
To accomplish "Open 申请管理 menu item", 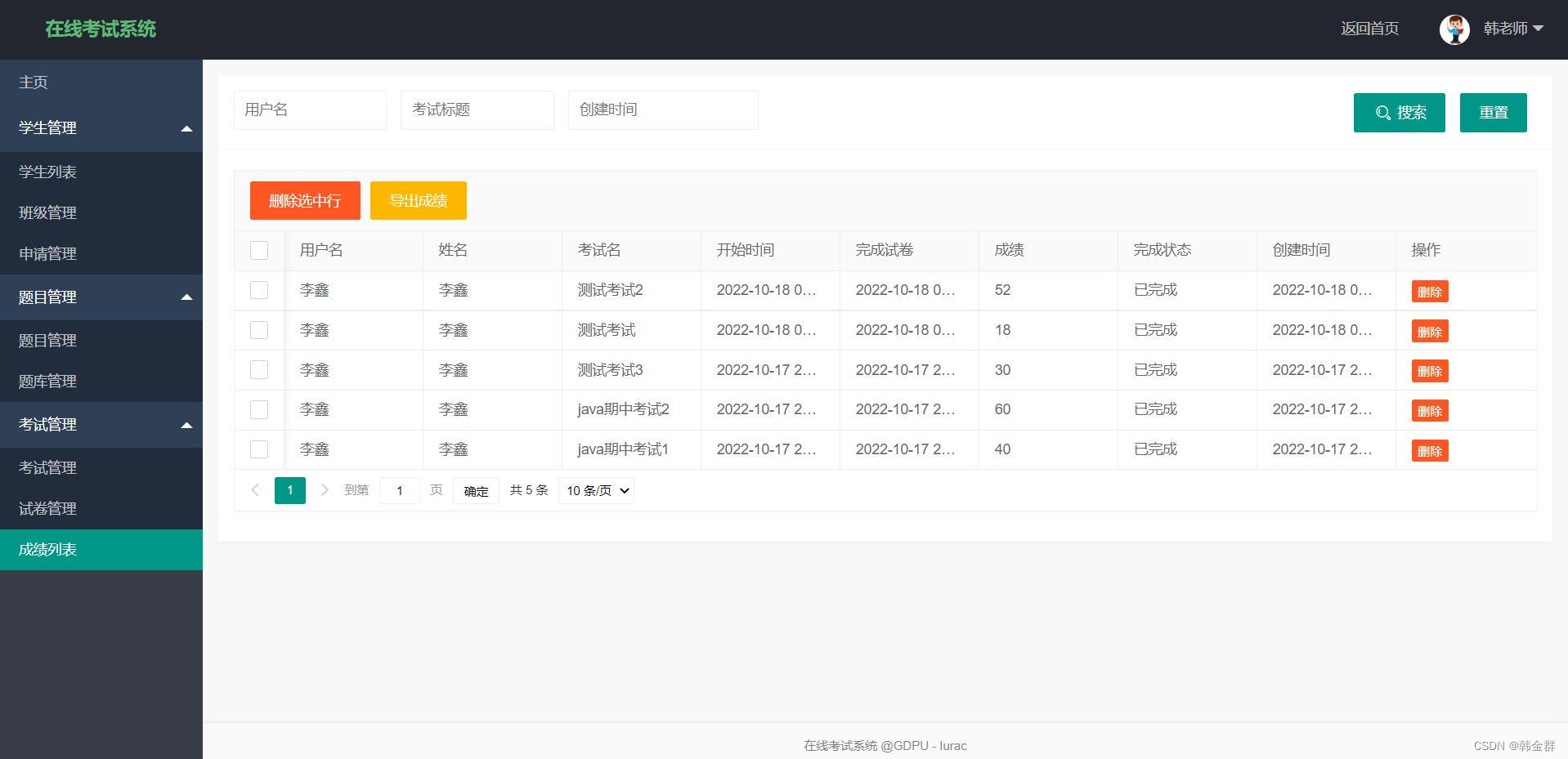I will pyautogui.click(x=101, y=254).
